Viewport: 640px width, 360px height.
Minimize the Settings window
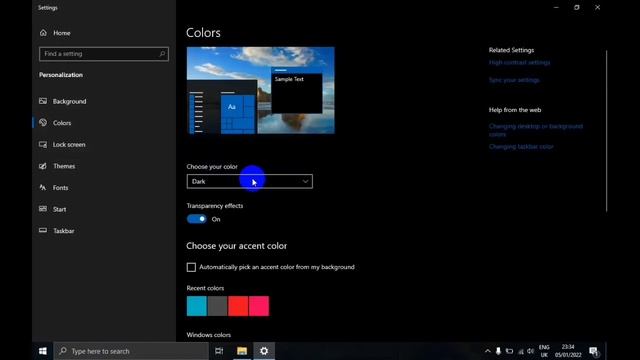pos(556,7)
